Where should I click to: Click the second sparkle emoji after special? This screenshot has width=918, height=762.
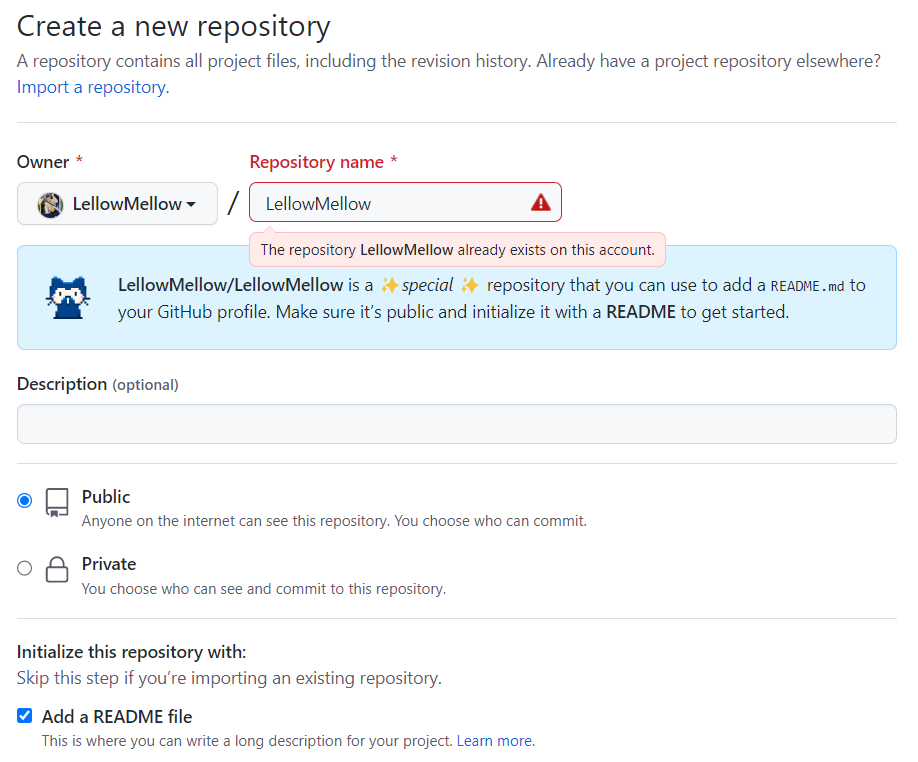click(x=470, y=285)
